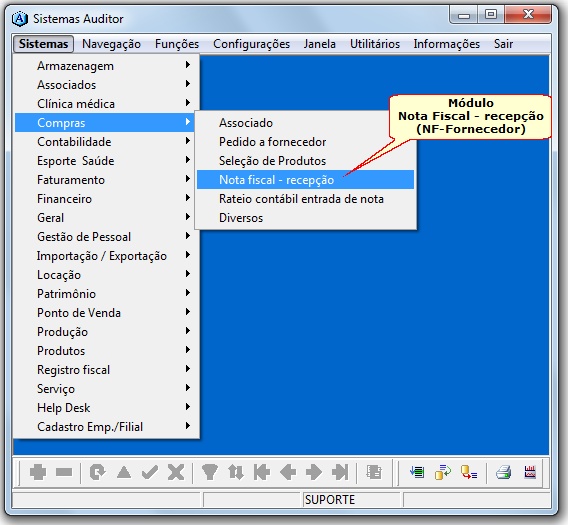Viewport: 568px width, 525px height.
Task: Click the minus (delete record) toolbar icon
Action: 64,472
